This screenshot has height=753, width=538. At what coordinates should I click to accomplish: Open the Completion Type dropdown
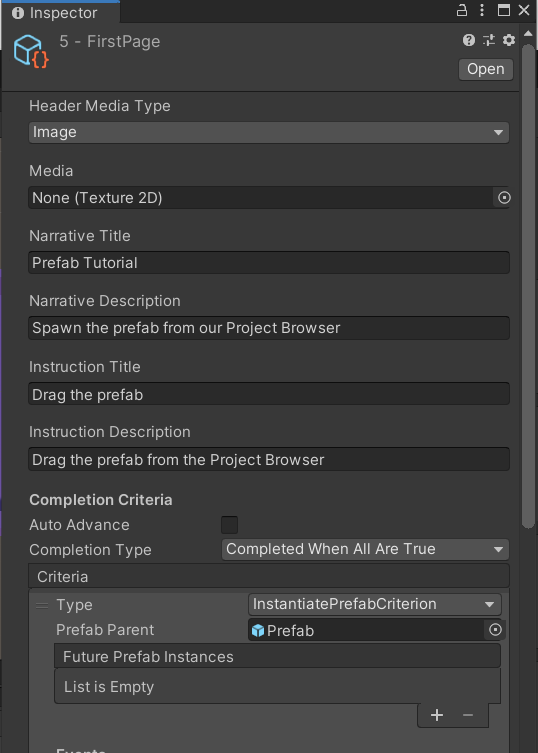(365, 549)
